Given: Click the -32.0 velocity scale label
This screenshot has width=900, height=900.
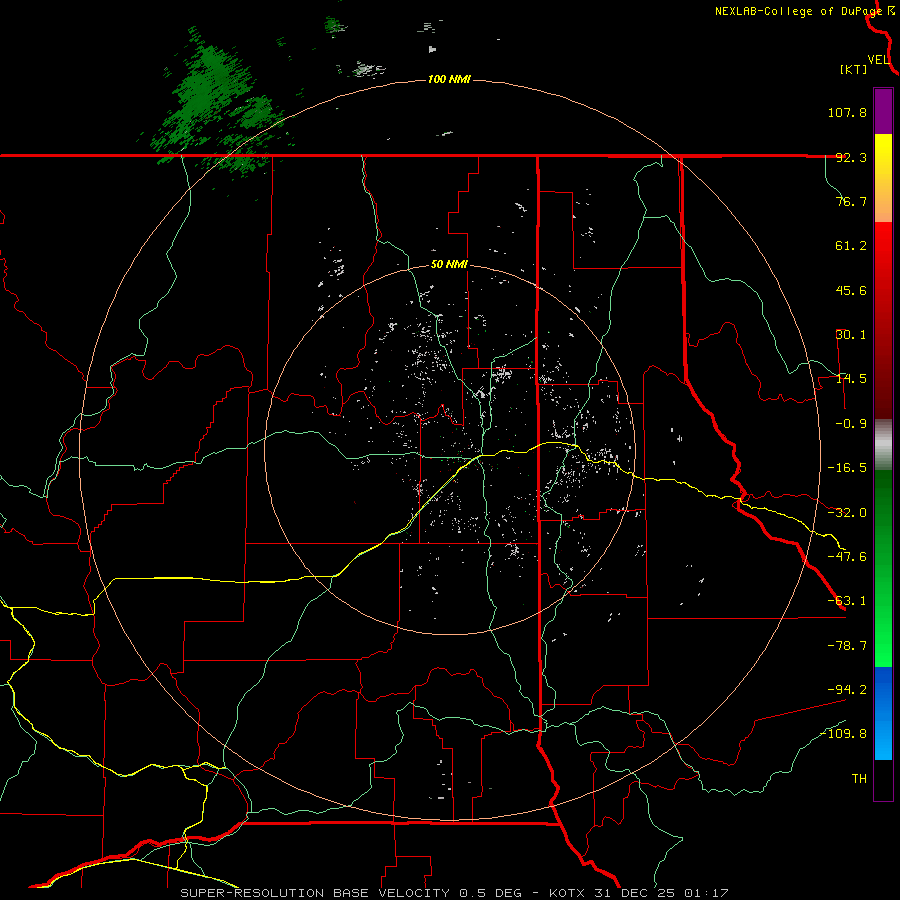Looking at the screenshot, I should coord(847,513).
